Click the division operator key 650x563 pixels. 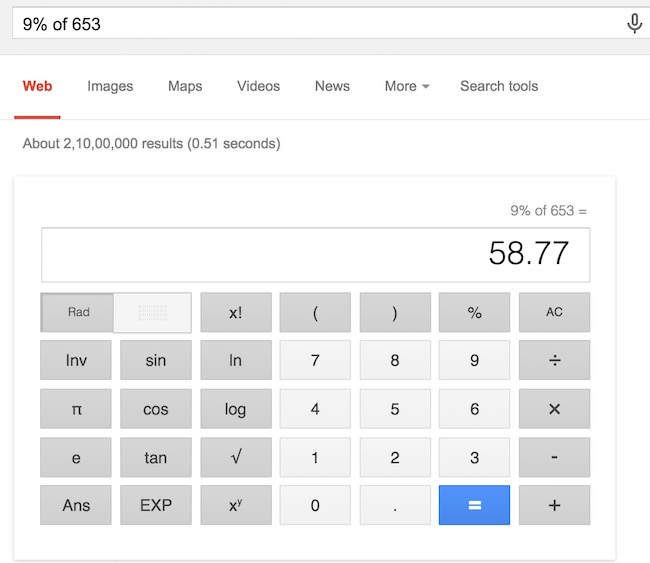[x=554, y=360]
